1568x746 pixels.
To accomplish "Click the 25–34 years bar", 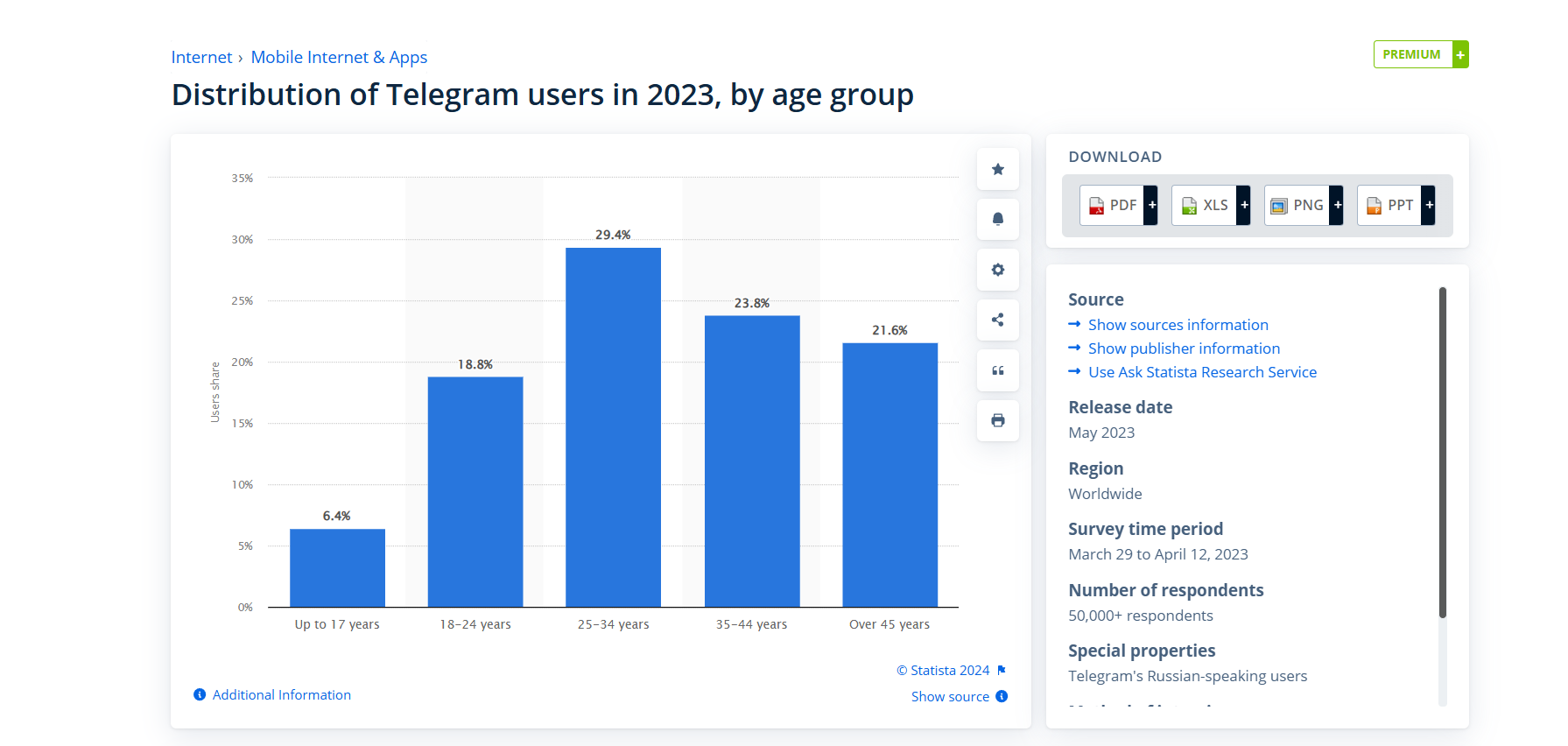I will [x=613, y=427].
